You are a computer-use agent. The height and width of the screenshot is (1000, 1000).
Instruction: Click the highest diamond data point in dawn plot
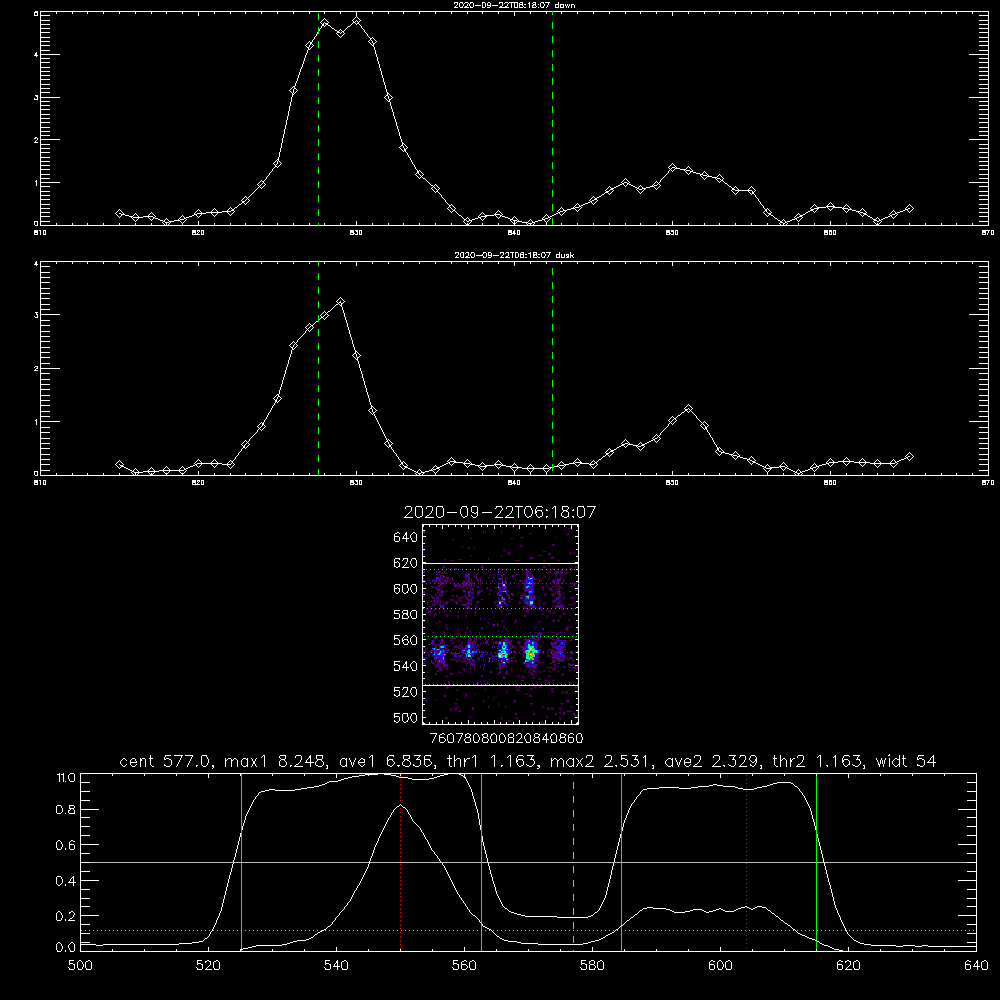tap(357, 21)
